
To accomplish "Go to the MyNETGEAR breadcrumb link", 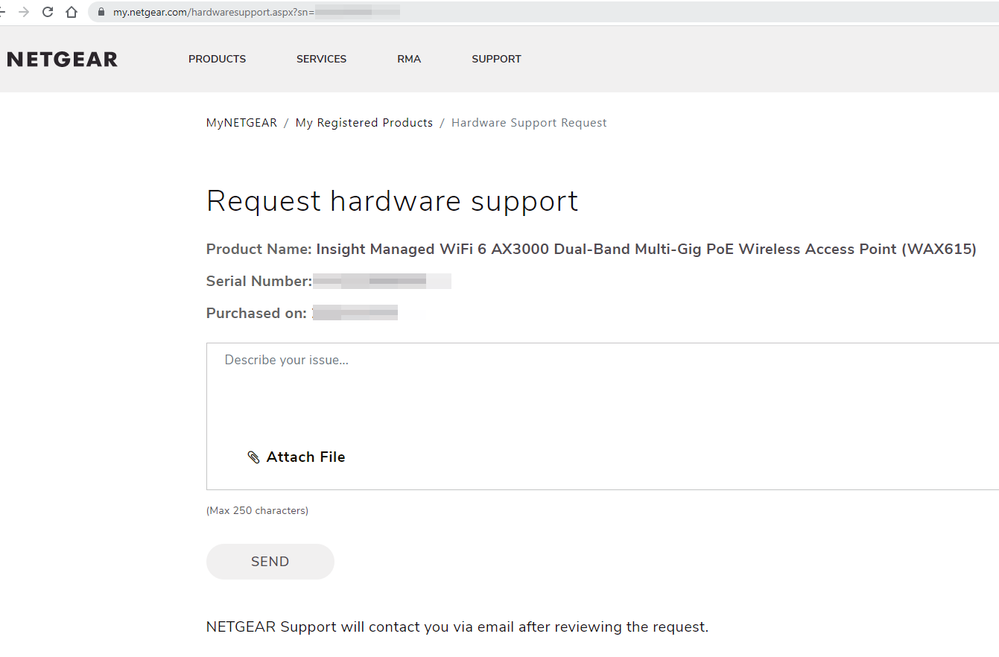I will 241,123.
